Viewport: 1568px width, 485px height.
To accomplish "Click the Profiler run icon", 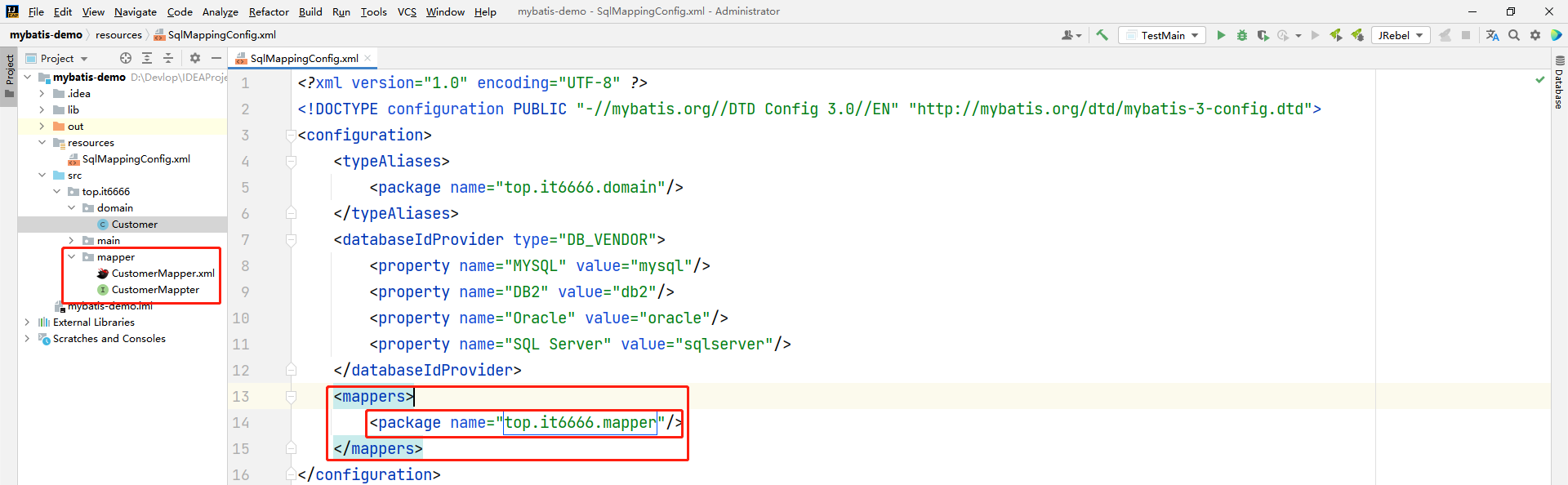I will coord(1283,35).
